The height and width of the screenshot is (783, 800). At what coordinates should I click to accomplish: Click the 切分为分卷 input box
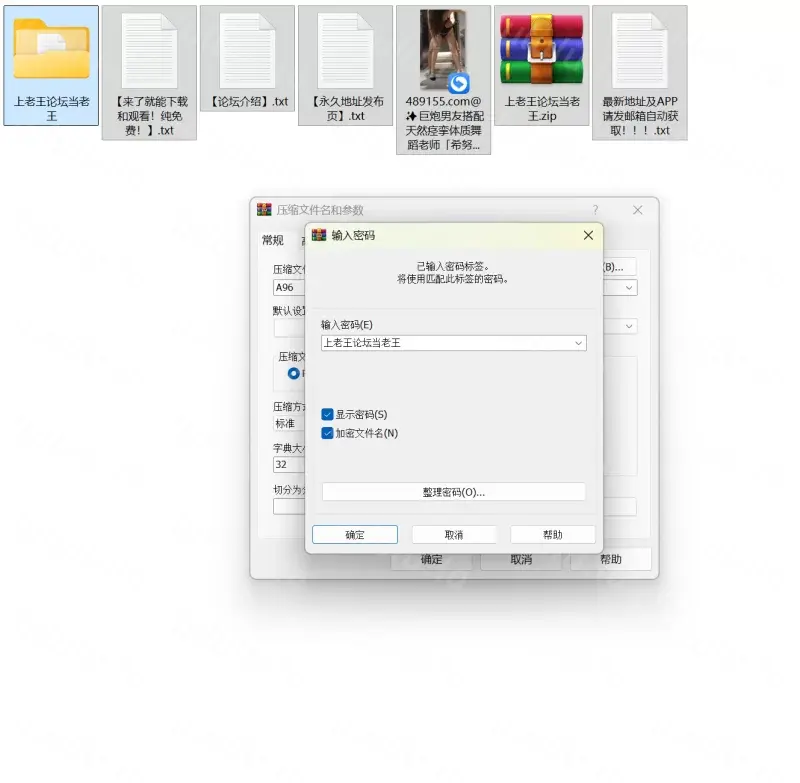pyautogui.click(x=289, y=507)
